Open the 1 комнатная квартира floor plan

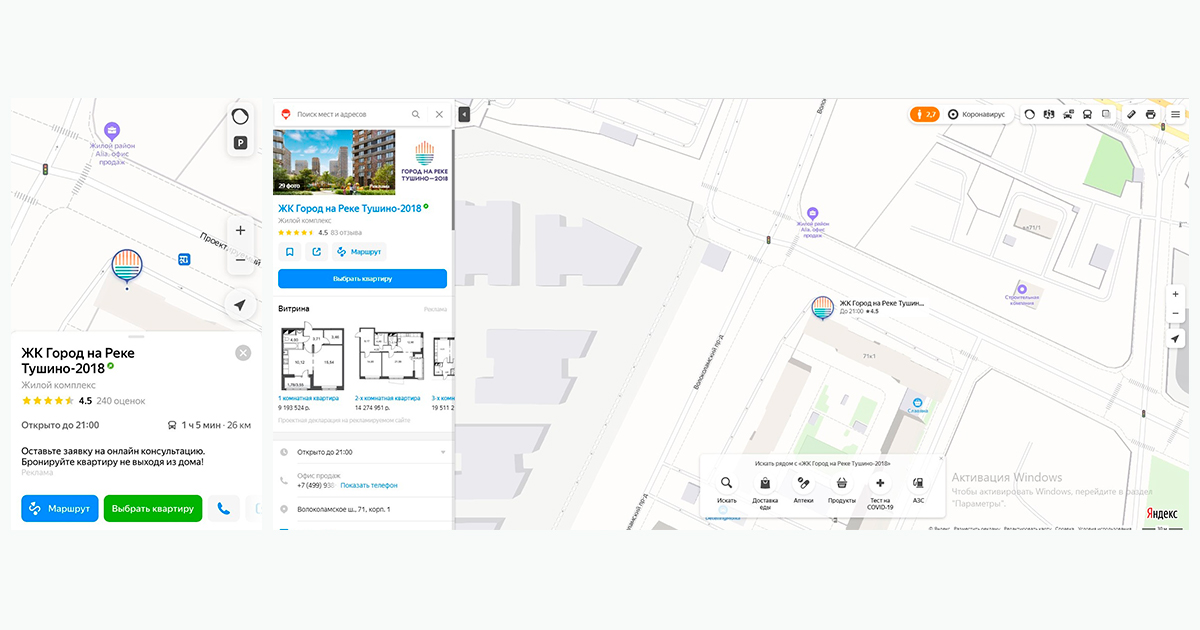(x=313, y=356)
